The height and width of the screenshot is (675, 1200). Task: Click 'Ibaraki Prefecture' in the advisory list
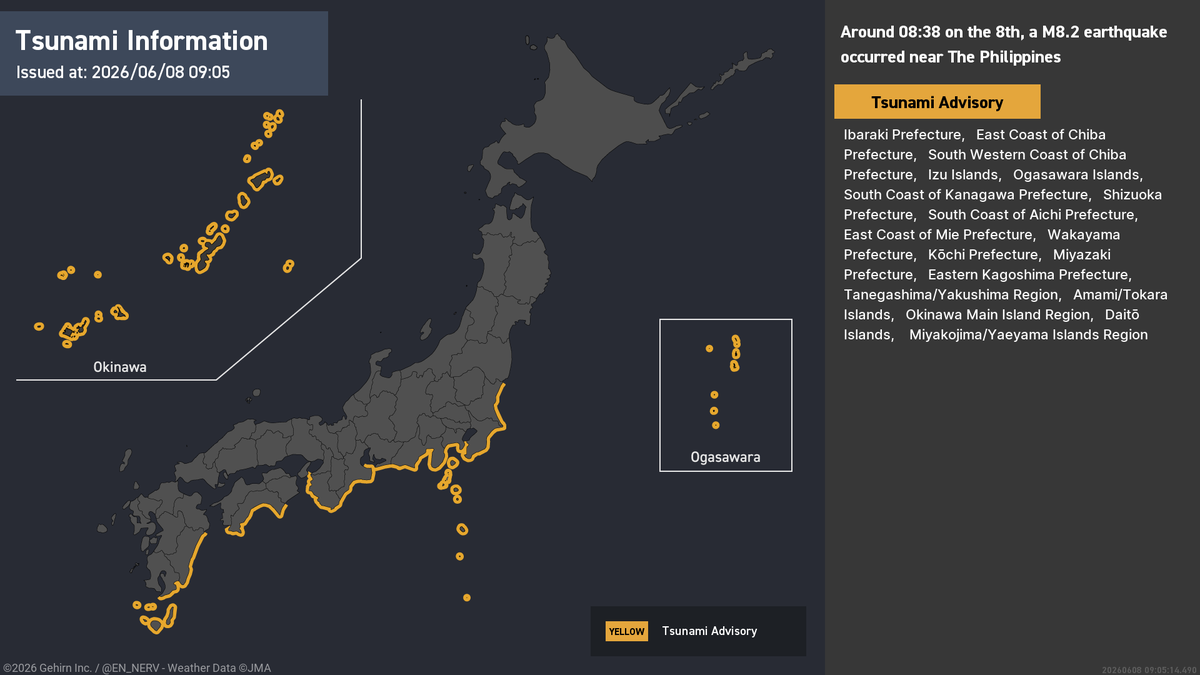[903, 134]
